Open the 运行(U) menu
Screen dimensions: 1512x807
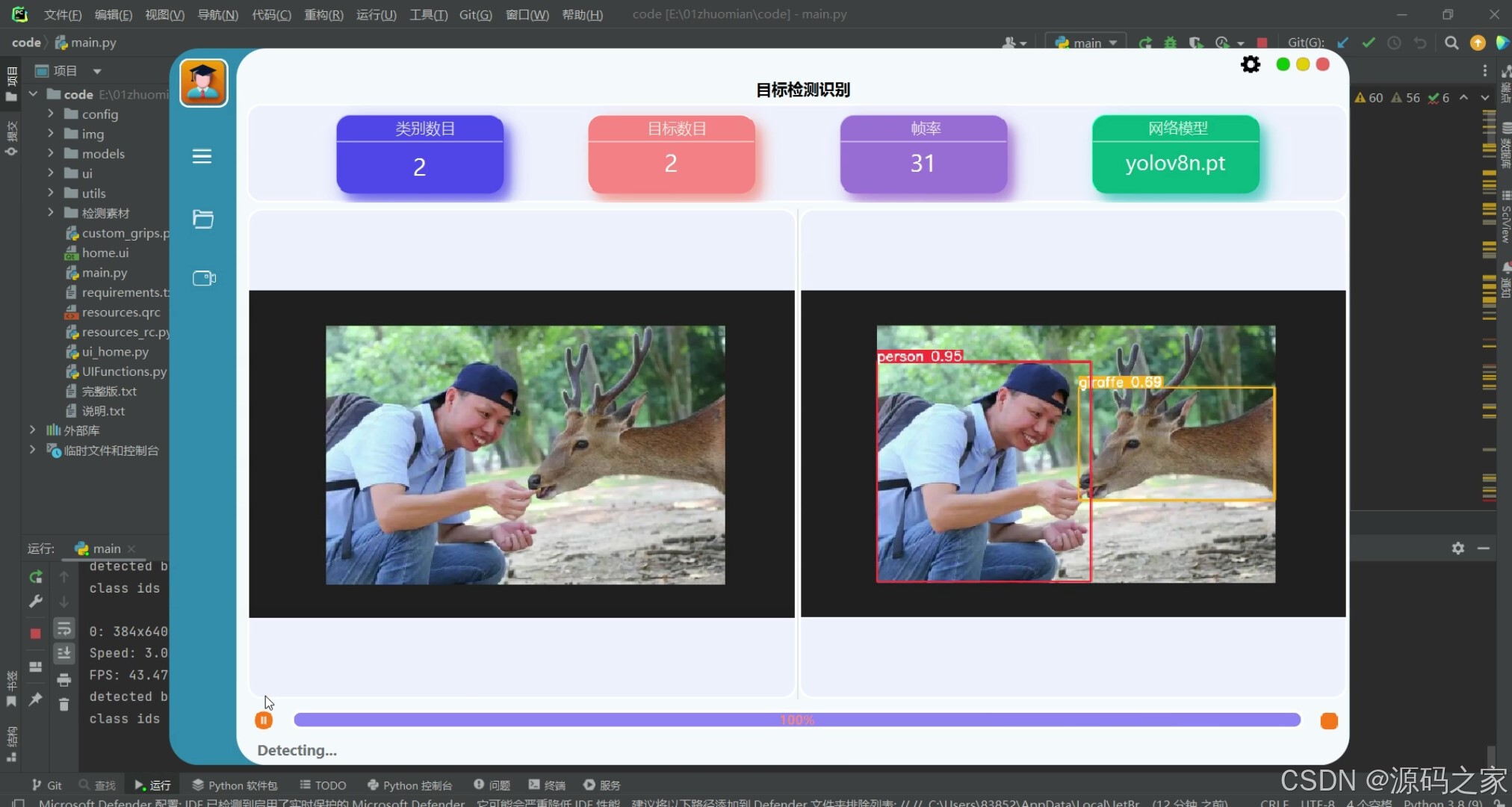[x=376, y=14]
